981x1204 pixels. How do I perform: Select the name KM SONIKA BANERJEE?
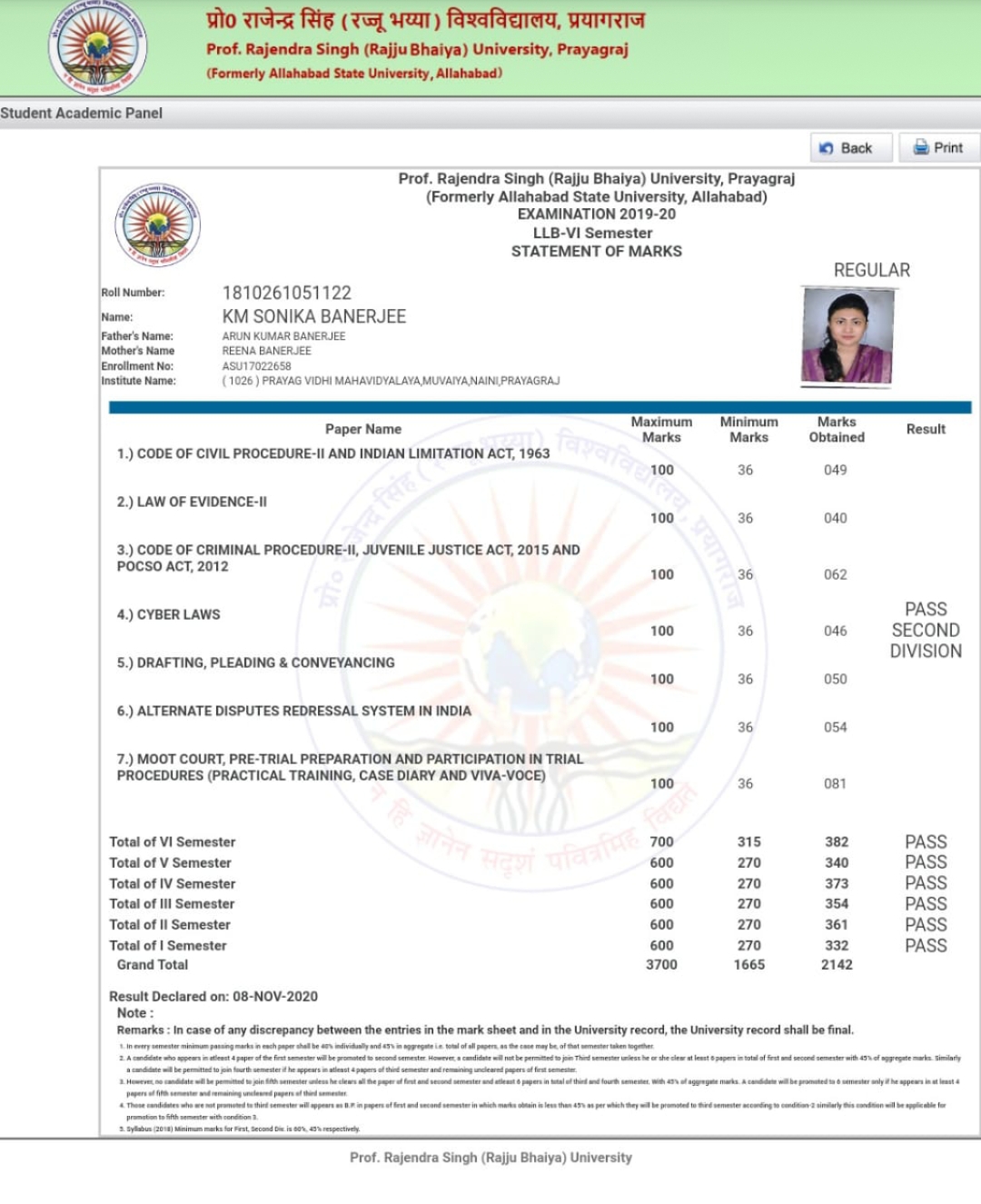pos(313,316)
